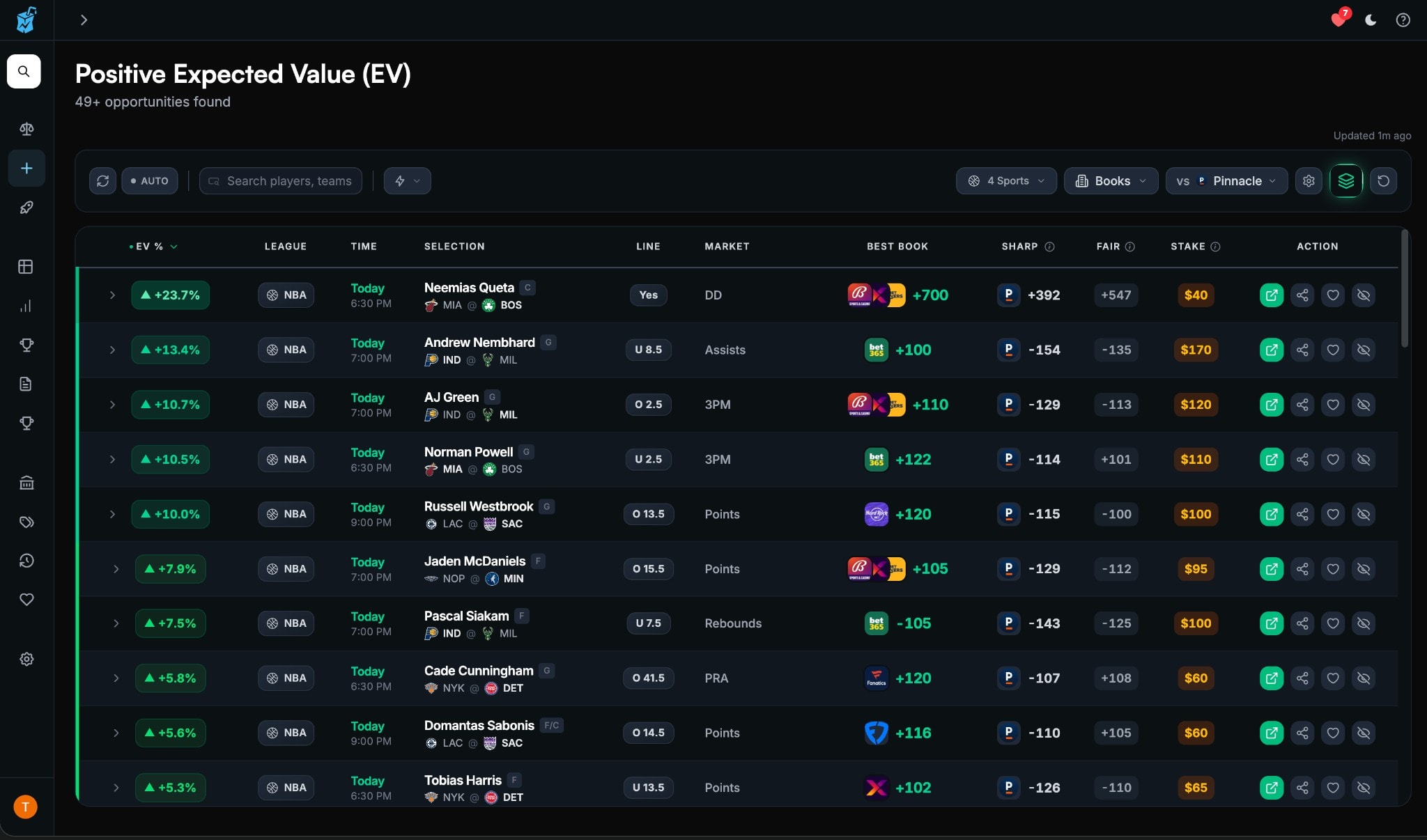This screenshot has height=840, width=1427.
Task: Share the Andrew Nembhard bet
Action: [1302, 350]
